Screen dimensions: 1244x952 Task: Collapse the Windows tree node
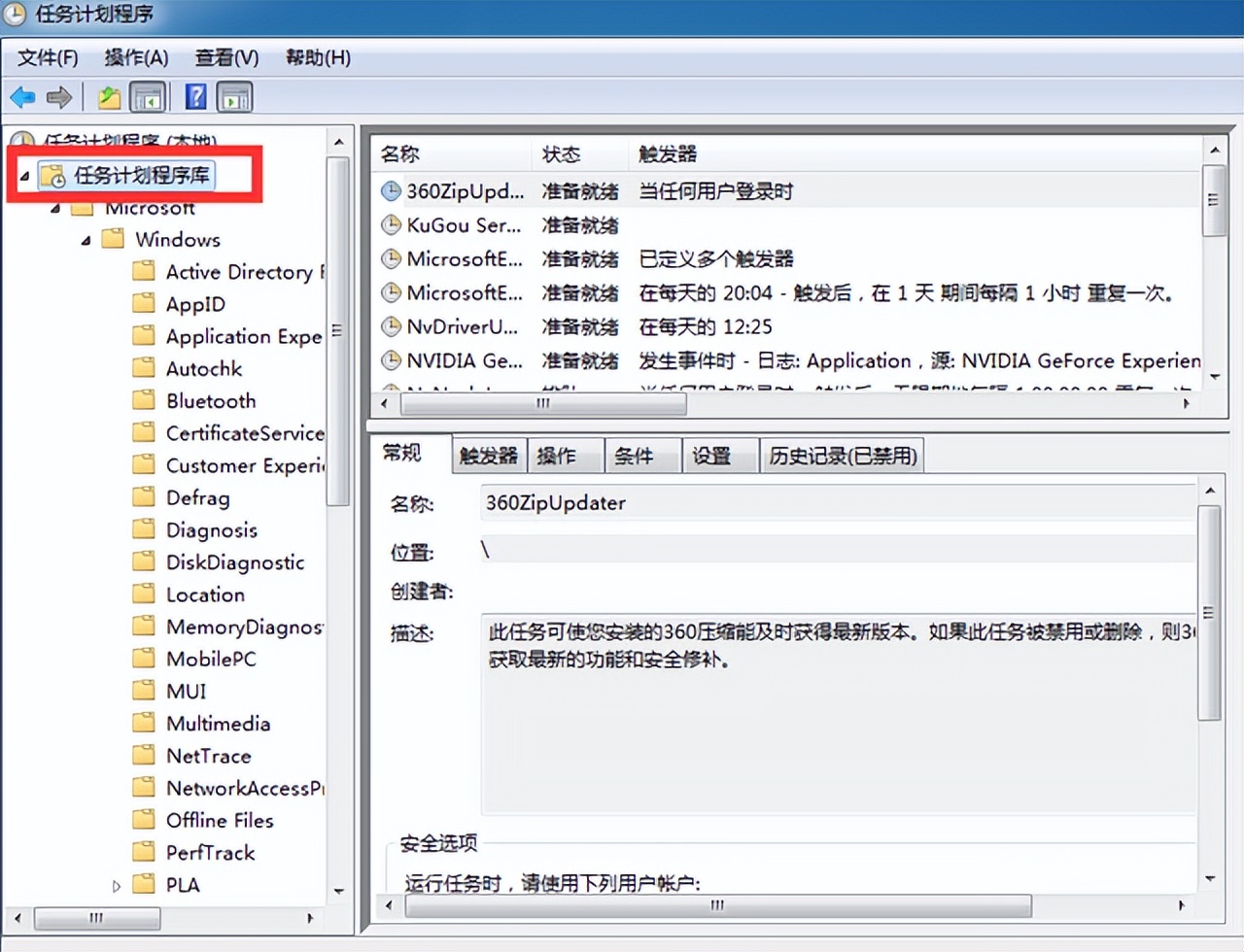click(86, 239)
